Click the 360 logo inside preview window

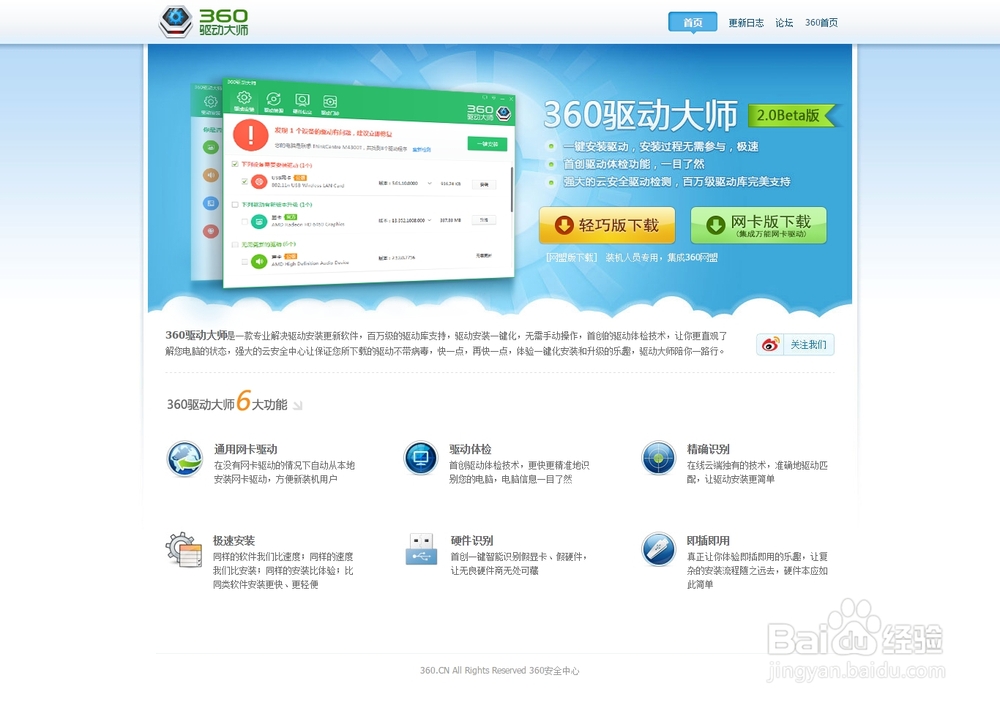489,113
